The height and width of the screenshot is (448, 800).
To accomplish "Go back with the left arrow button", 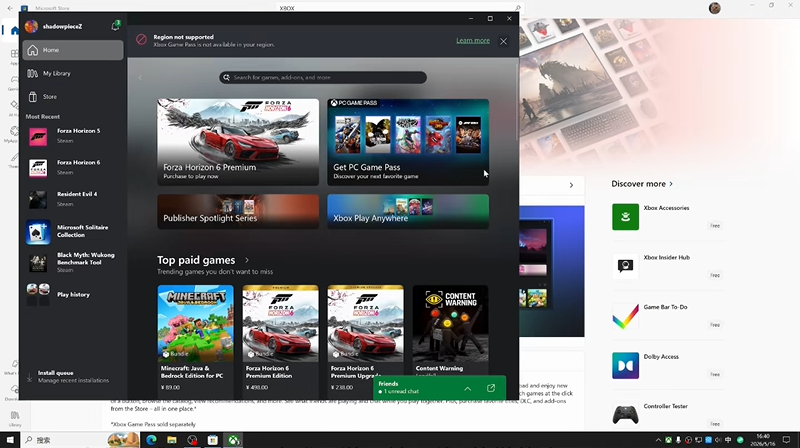I will tap(140, 78).
